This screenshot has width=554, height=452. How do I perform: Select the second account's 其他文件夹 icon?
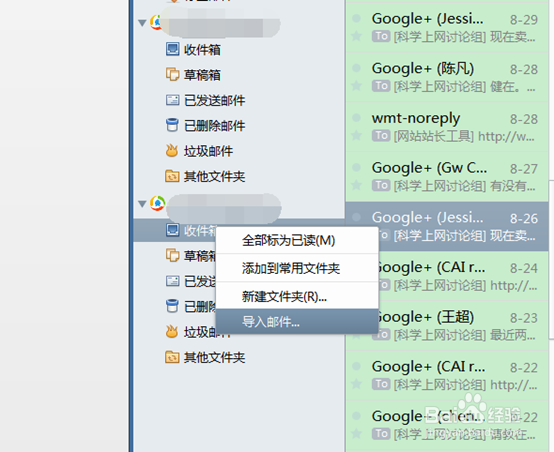pos(172,357)
